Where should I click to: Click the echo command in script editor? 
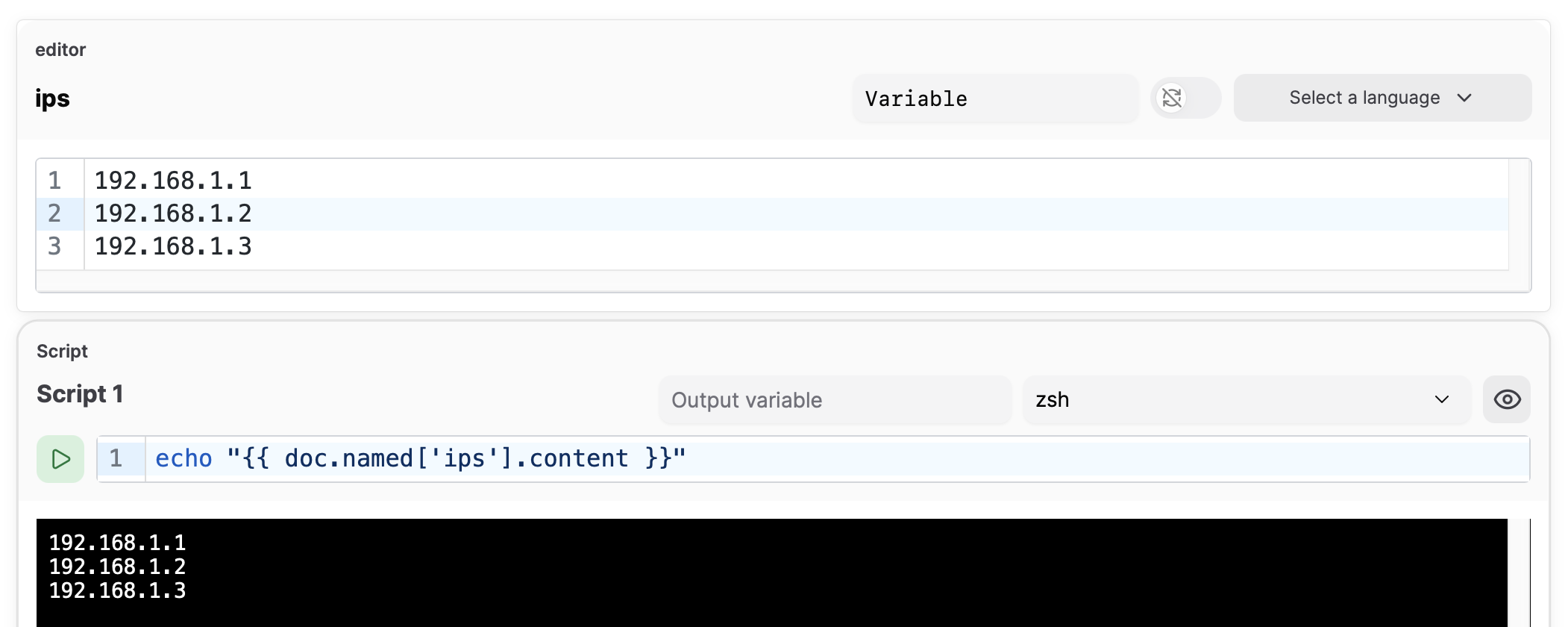pyautogui.click(x=184, y=458)
